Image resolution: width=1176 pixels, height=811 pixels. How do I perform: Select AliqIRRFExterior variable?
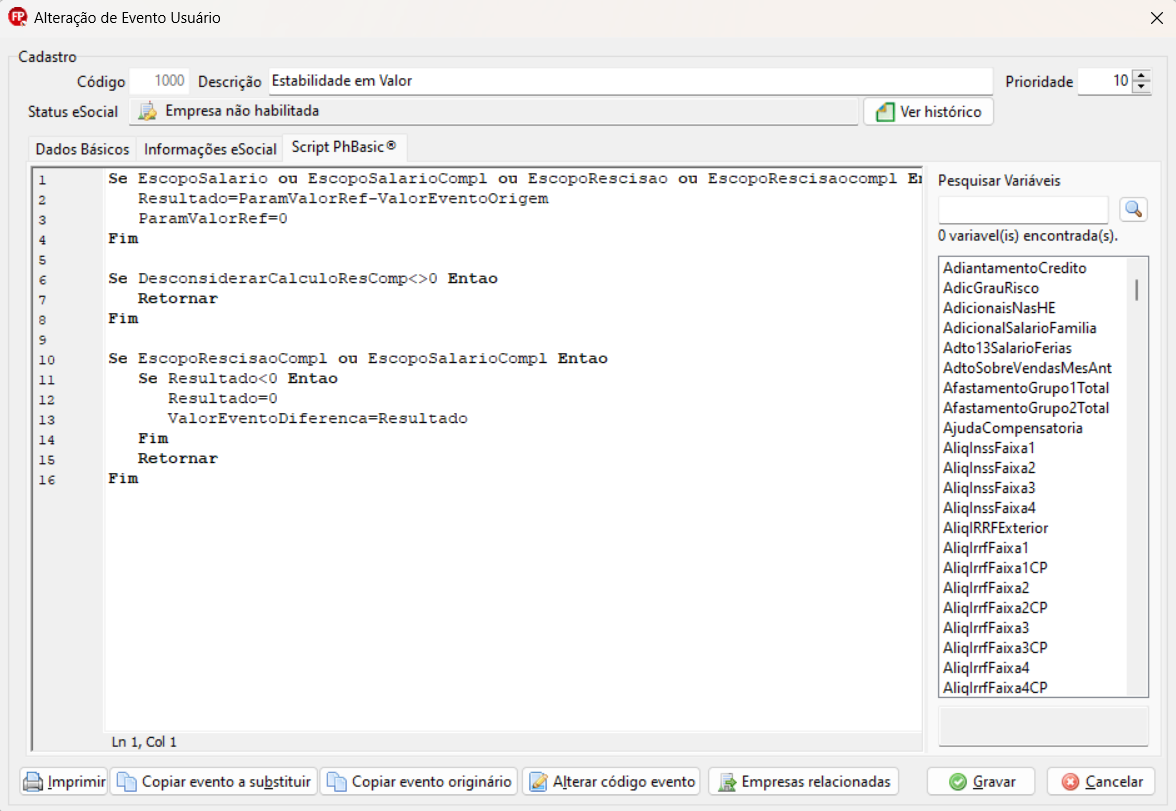click(995, 528)
